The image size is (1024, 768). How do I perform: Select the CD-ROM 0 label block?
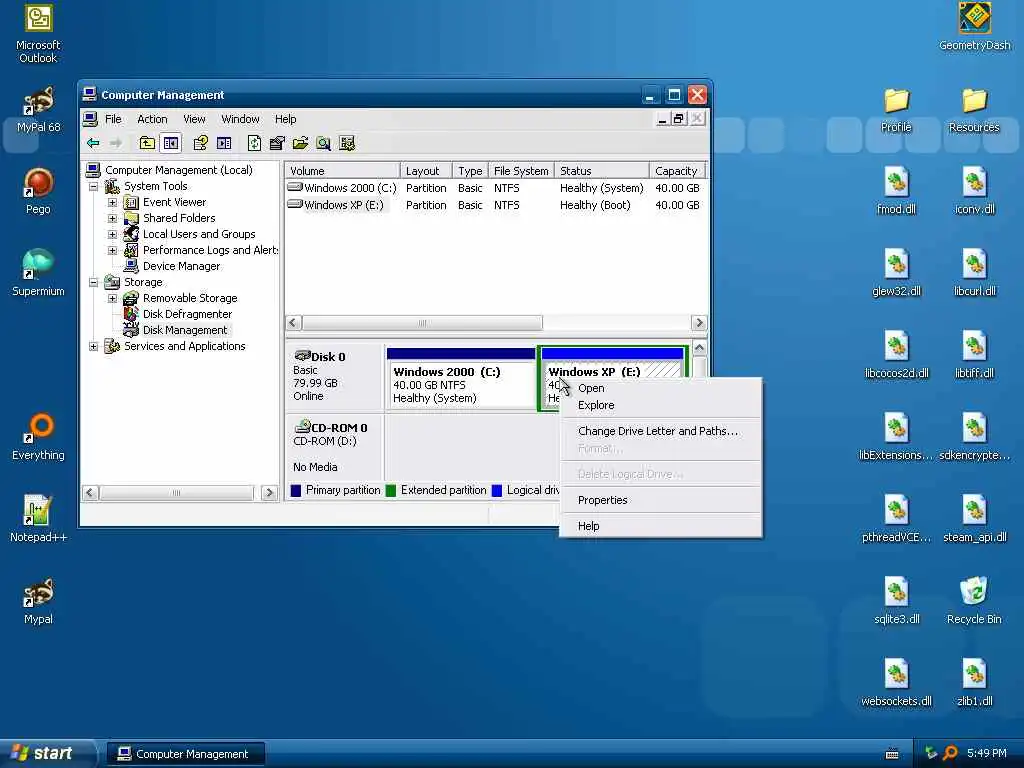point(334,447)
